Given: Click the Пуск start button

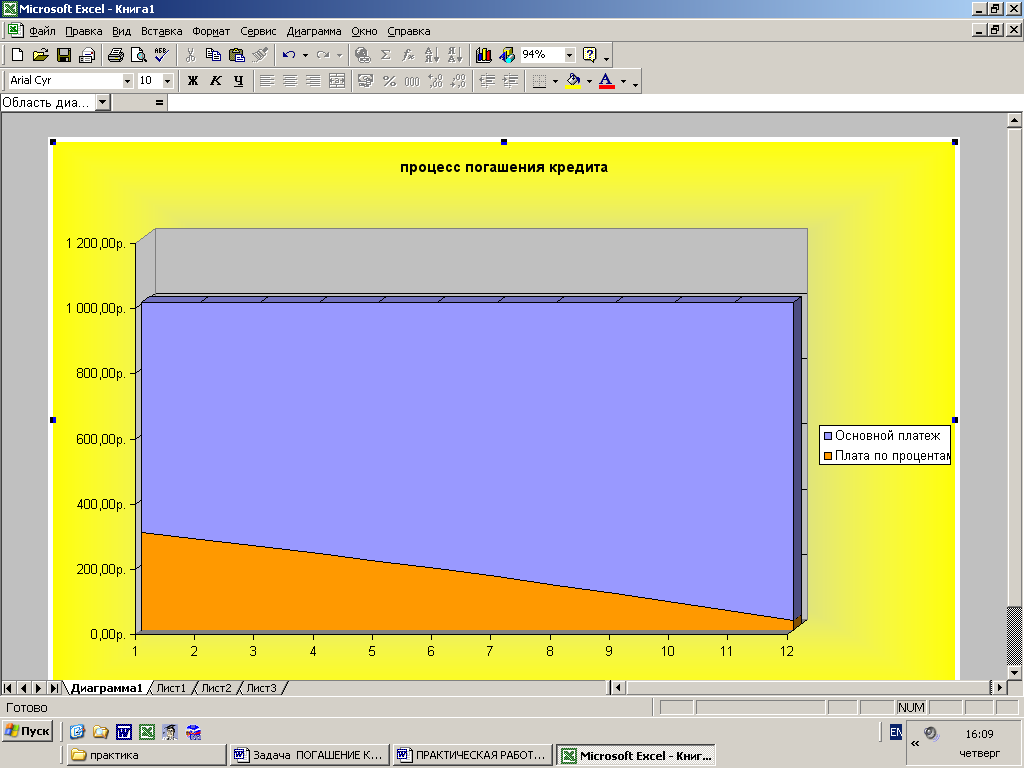Looking at the screenshot, I should [x=27, y=731].
